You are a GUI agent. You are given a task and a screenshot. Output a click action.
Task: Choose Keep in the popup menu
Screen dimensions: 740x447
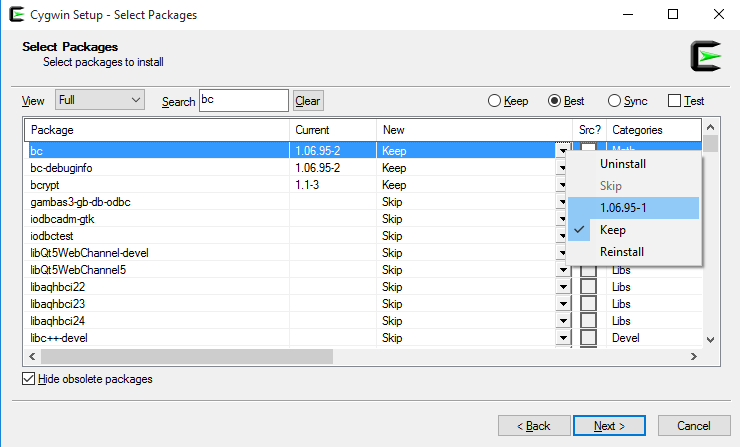pos(633,230)
